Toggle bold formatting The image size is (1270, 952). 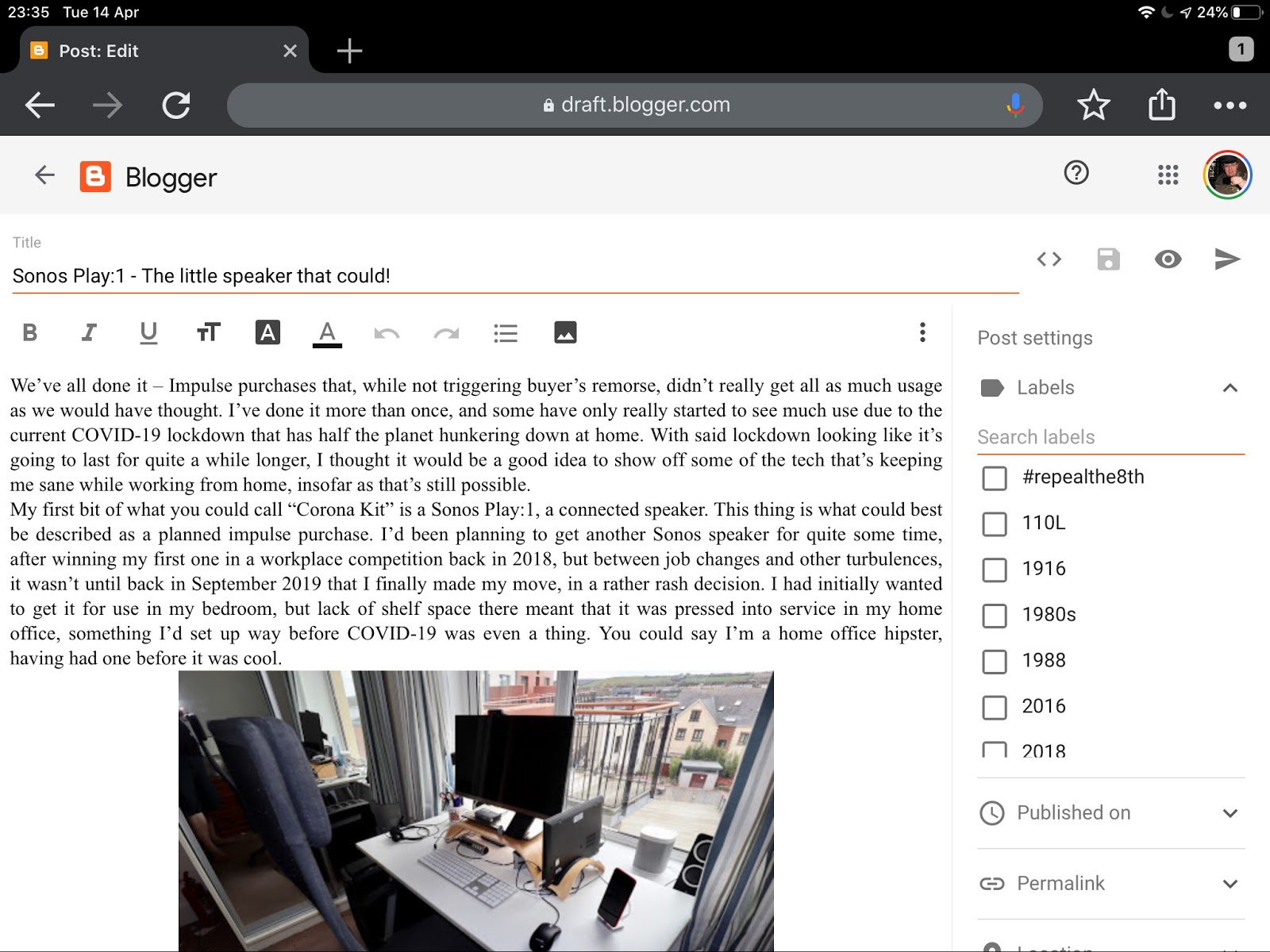click(30, 332)
